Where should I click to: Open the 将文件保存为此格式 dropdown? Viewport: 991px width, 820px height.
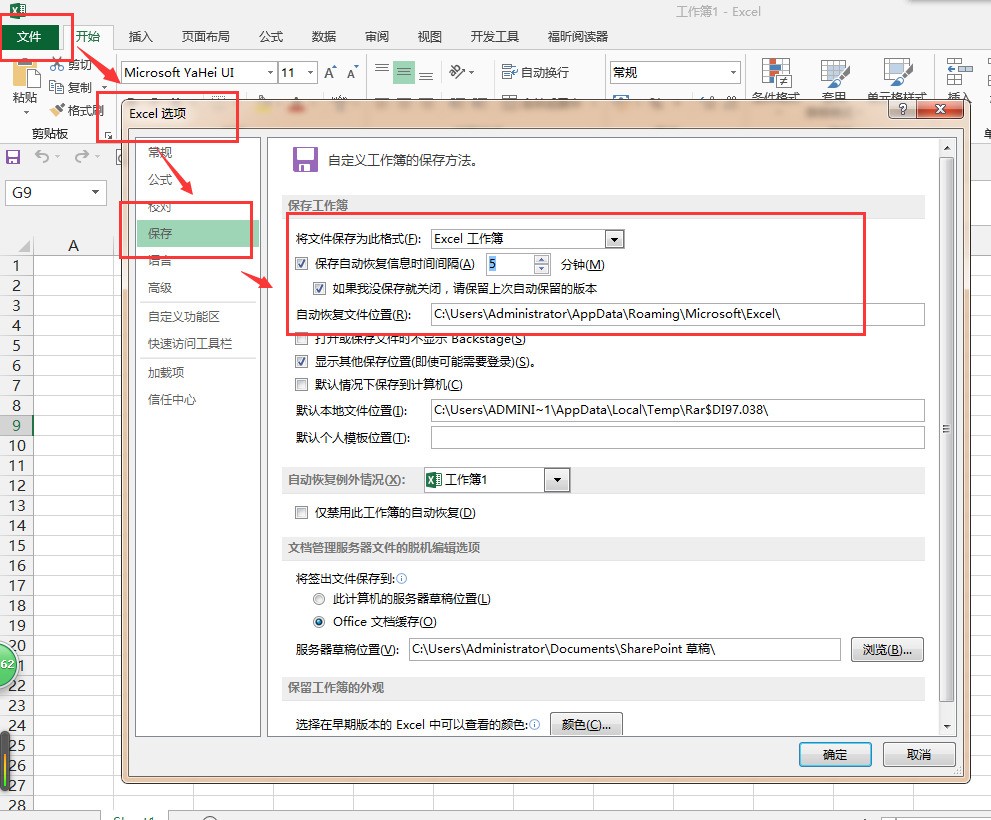point(614,239)
